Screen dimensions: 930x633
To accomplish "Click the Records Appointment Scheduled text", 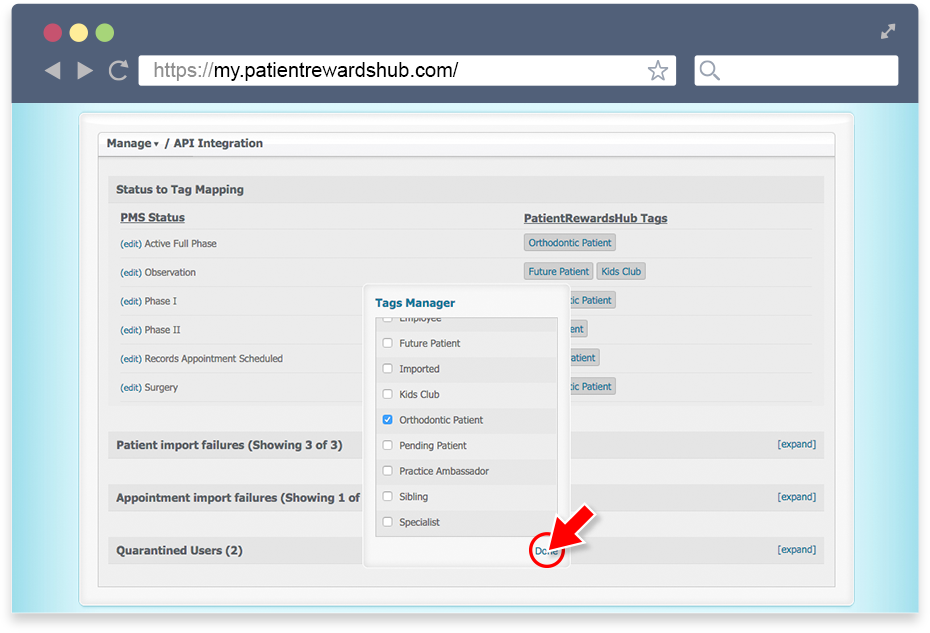I will [x=214, y=359].
